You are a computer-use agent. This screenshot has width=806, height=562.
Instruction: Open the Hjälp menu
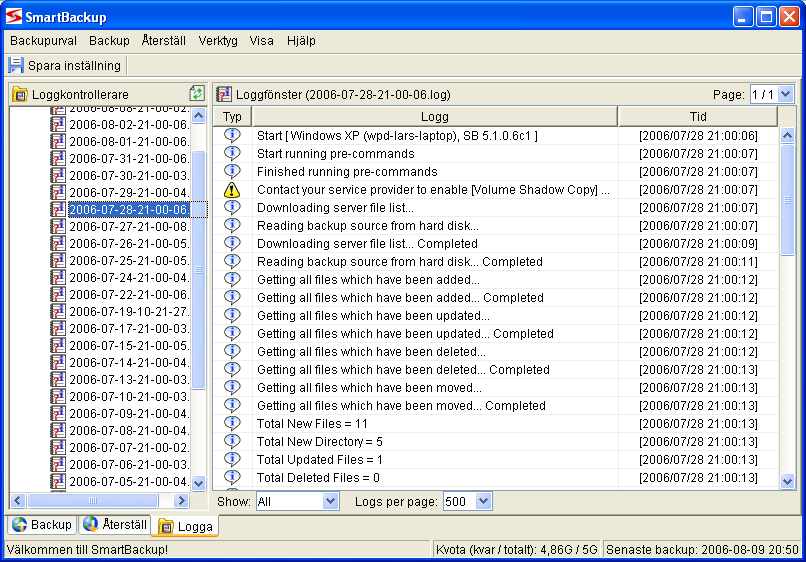click(301, 41)
